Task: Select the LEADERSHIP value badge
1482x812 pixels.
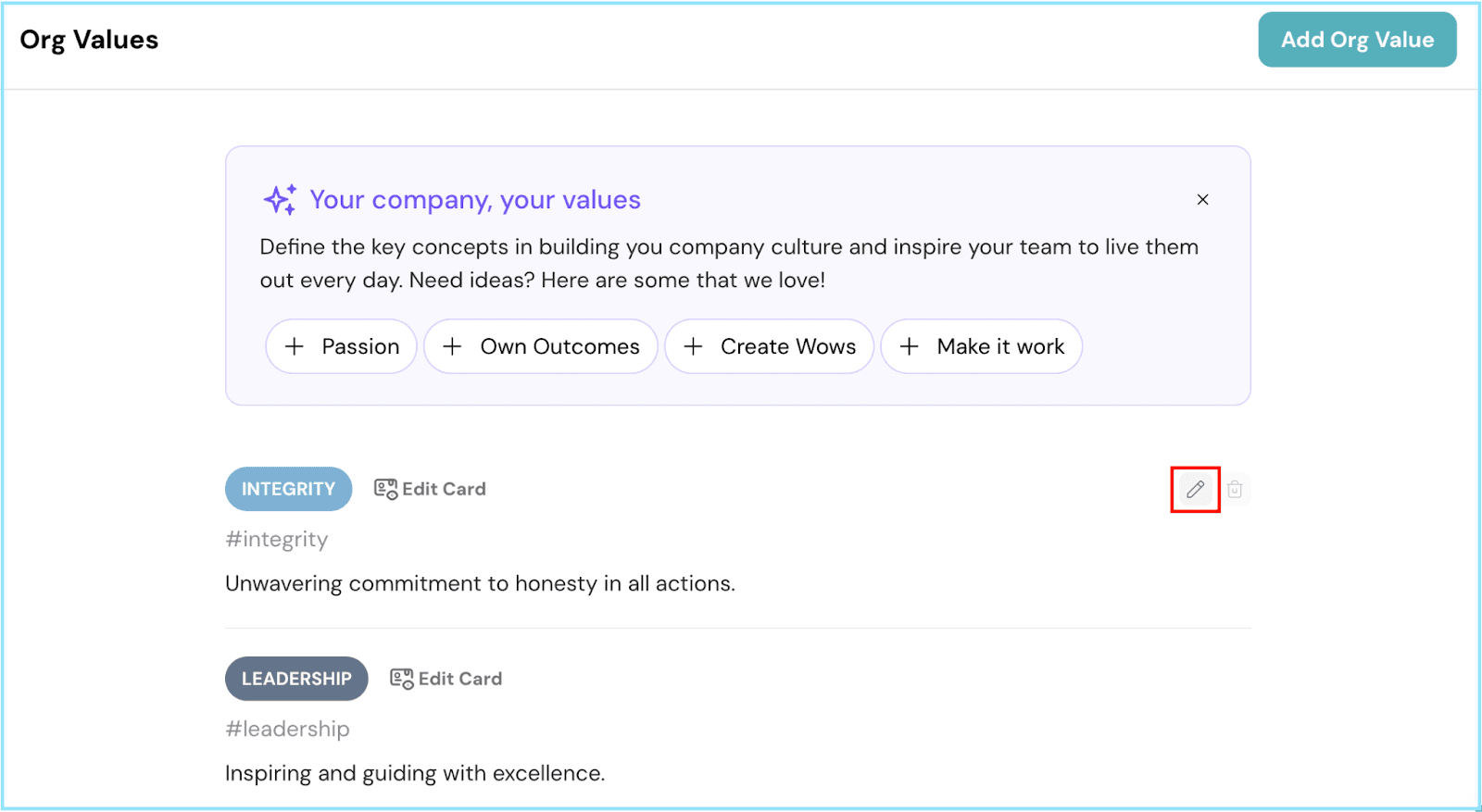Action: (296, 679)
